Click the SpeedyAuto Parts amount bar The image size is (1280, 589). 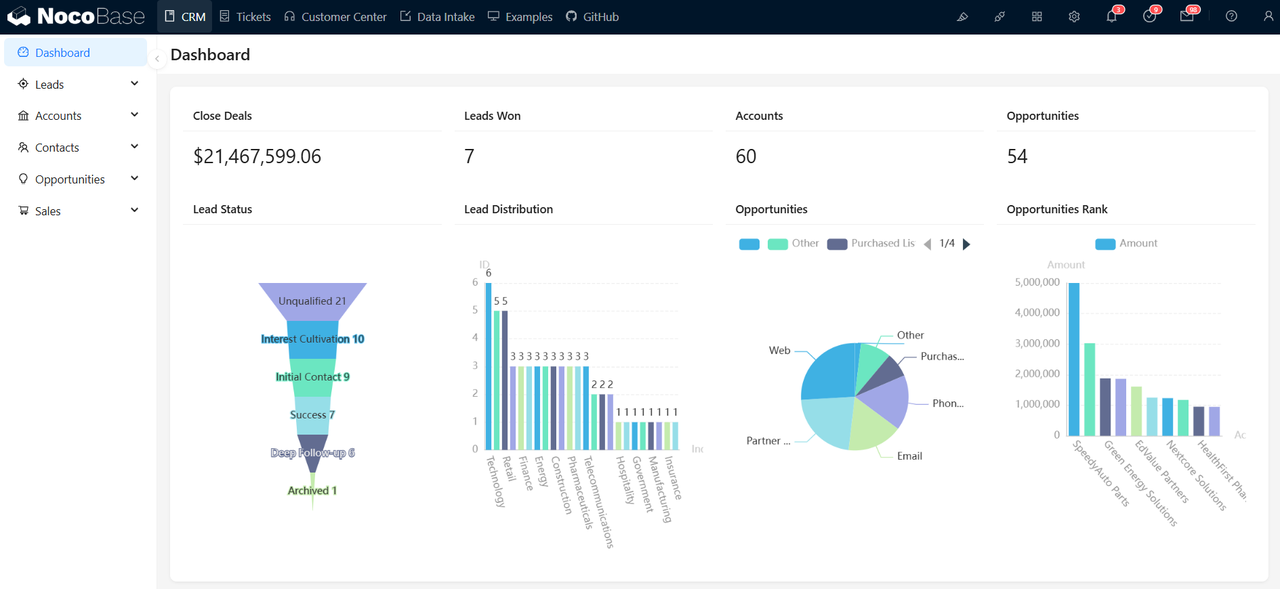coord(1074,359)
